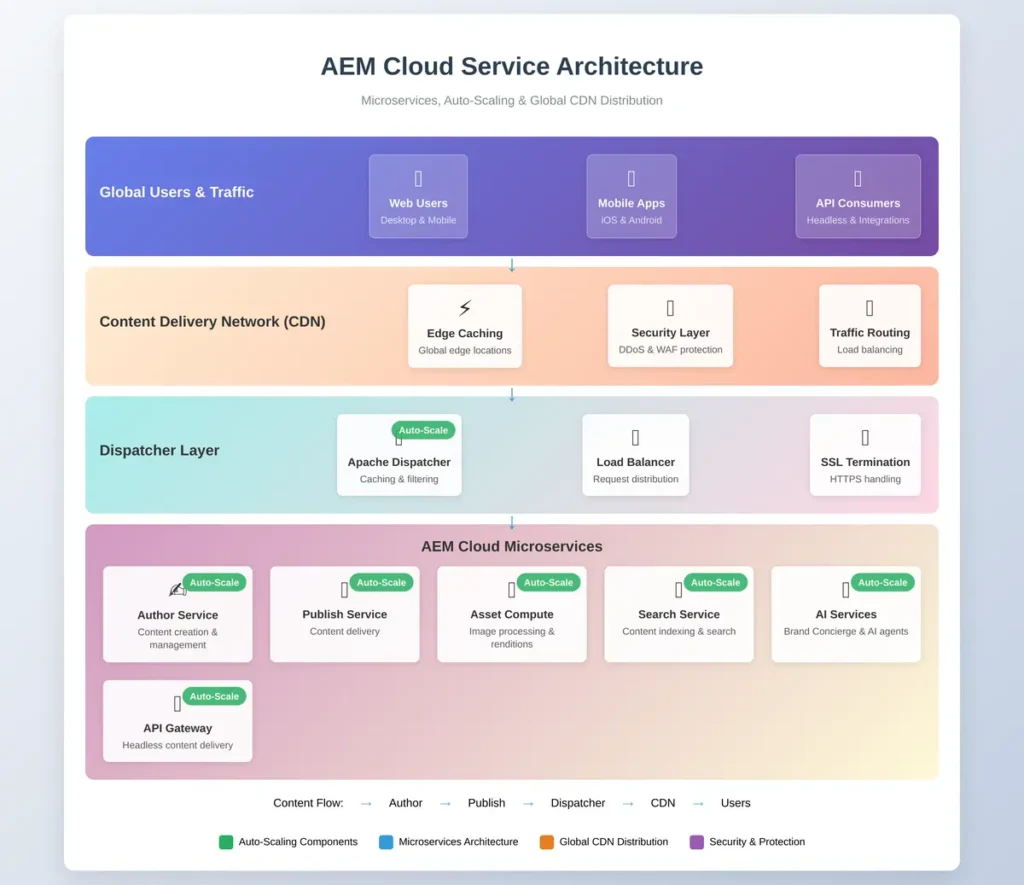Click the "HTTPS handling" text
Image resolution: width=1024 pixels, height=885 pixels.
coord(865,479)
